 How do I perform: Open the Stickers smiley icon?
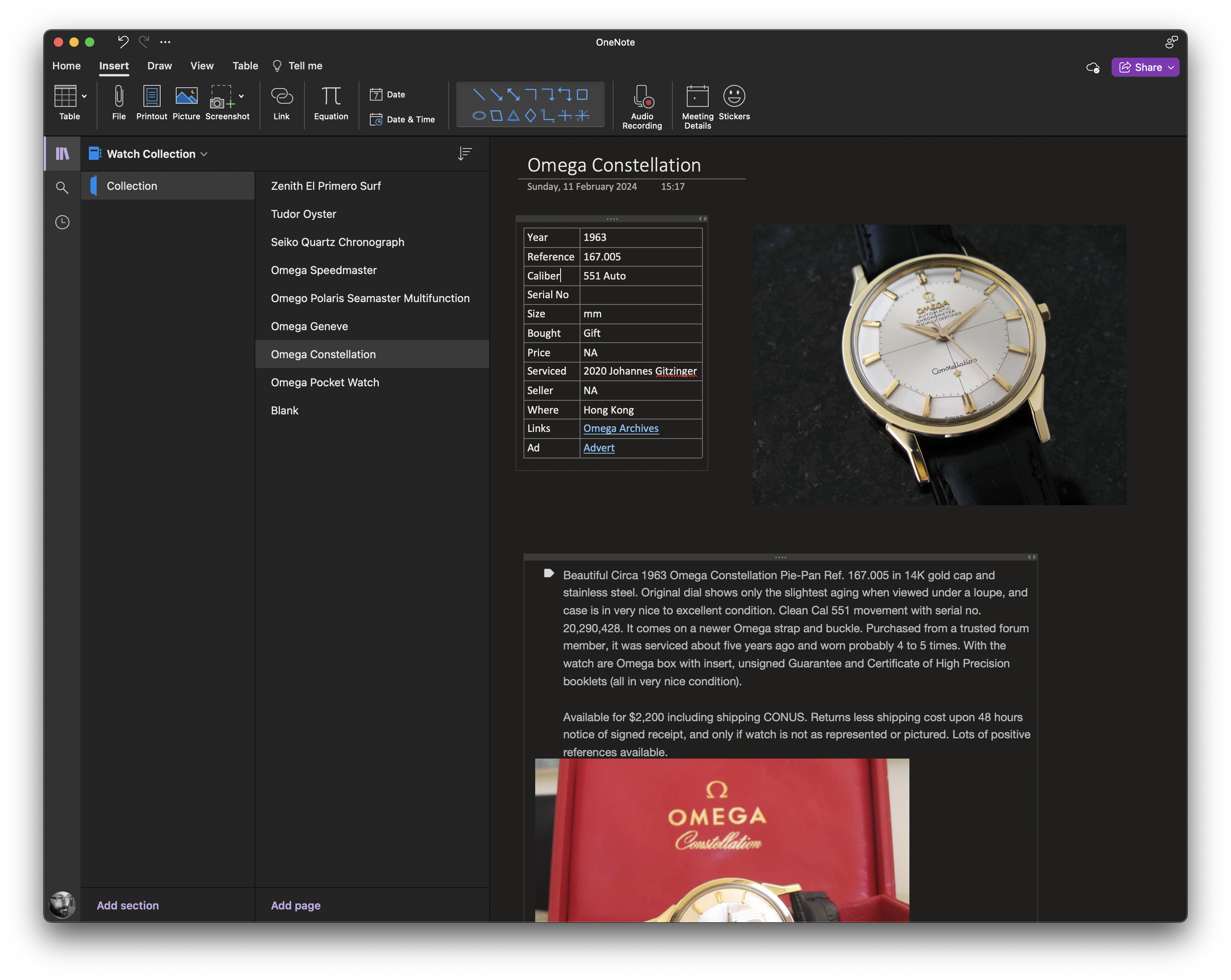[x=734, y=96]
